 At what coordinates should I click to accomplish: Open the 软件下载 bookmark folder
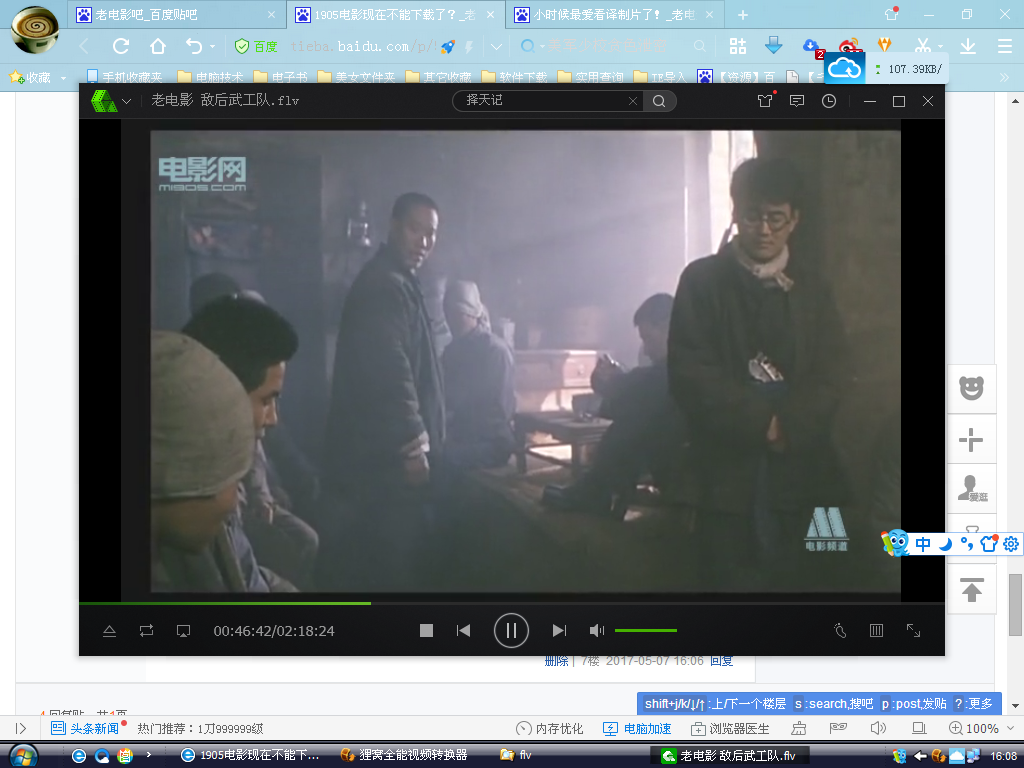515,77
